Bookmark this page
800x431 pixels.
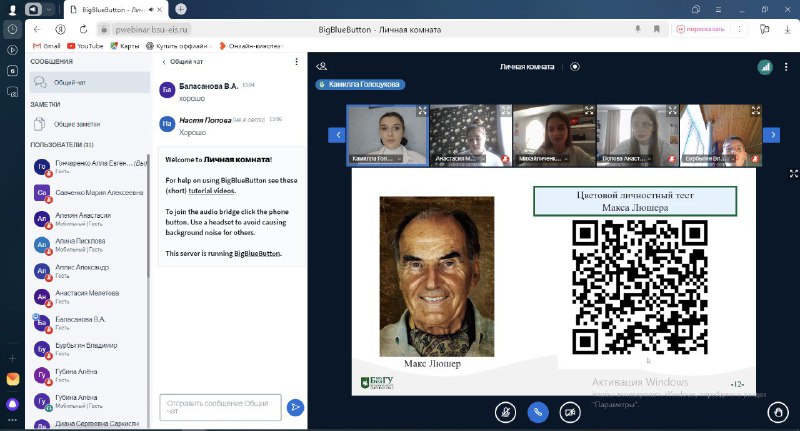657,29
